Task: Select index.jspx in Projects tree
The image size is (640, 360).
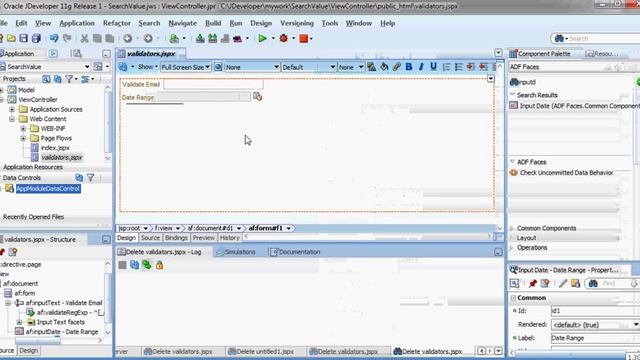Action: 55,148
